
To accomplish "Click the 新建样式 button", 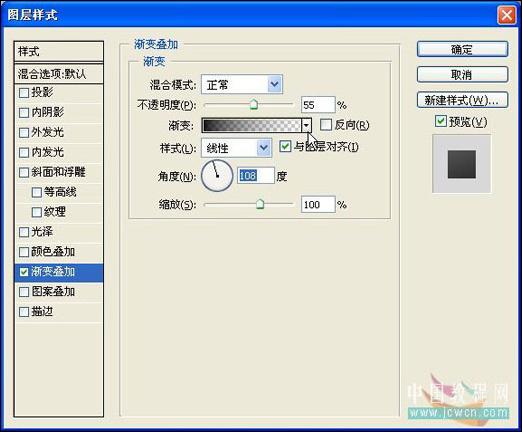I will pos(462,100).
